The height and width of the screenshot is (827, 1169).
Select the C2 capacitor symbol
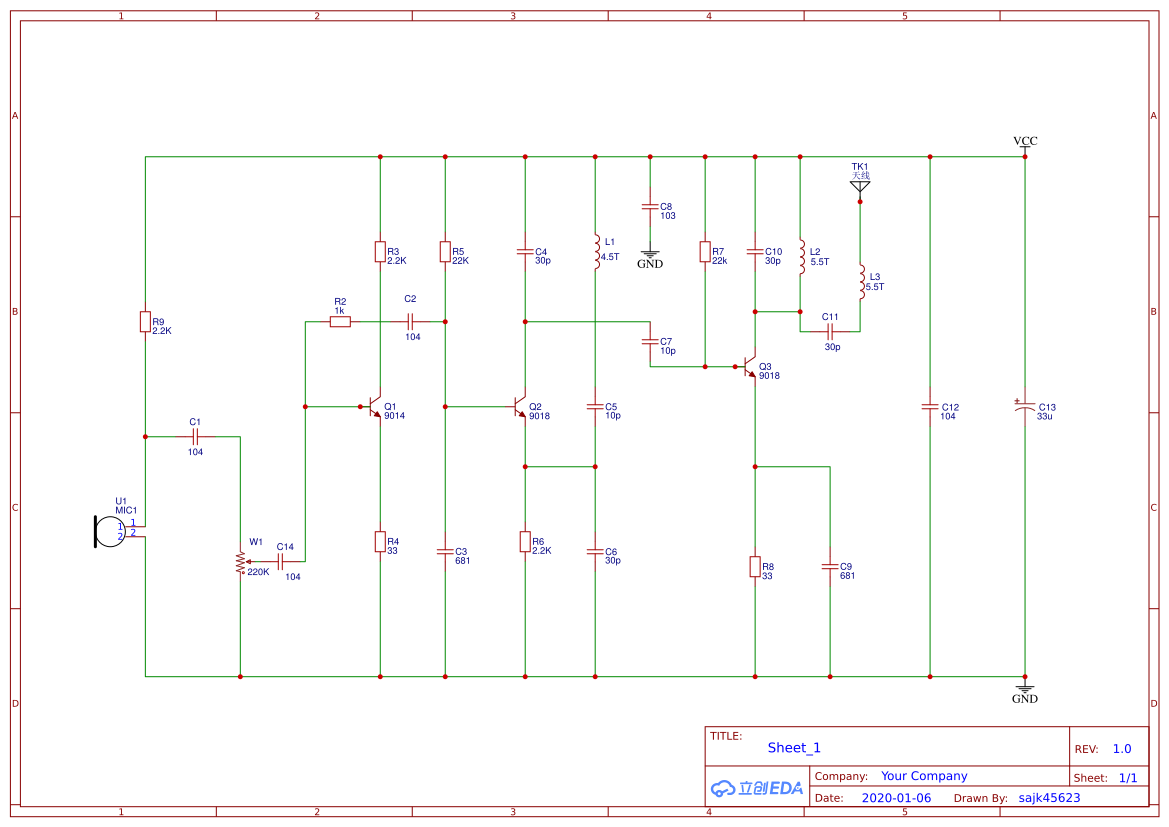(410, 321)
